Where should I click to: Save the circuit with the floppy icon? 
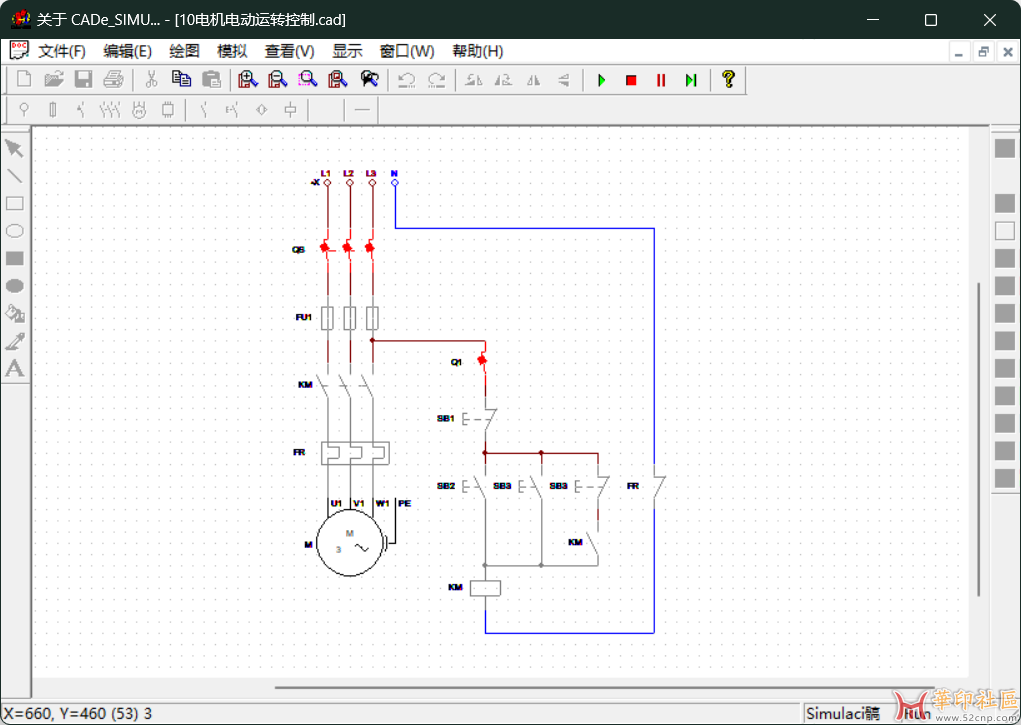pyautogui.click(x=83, y=79)
